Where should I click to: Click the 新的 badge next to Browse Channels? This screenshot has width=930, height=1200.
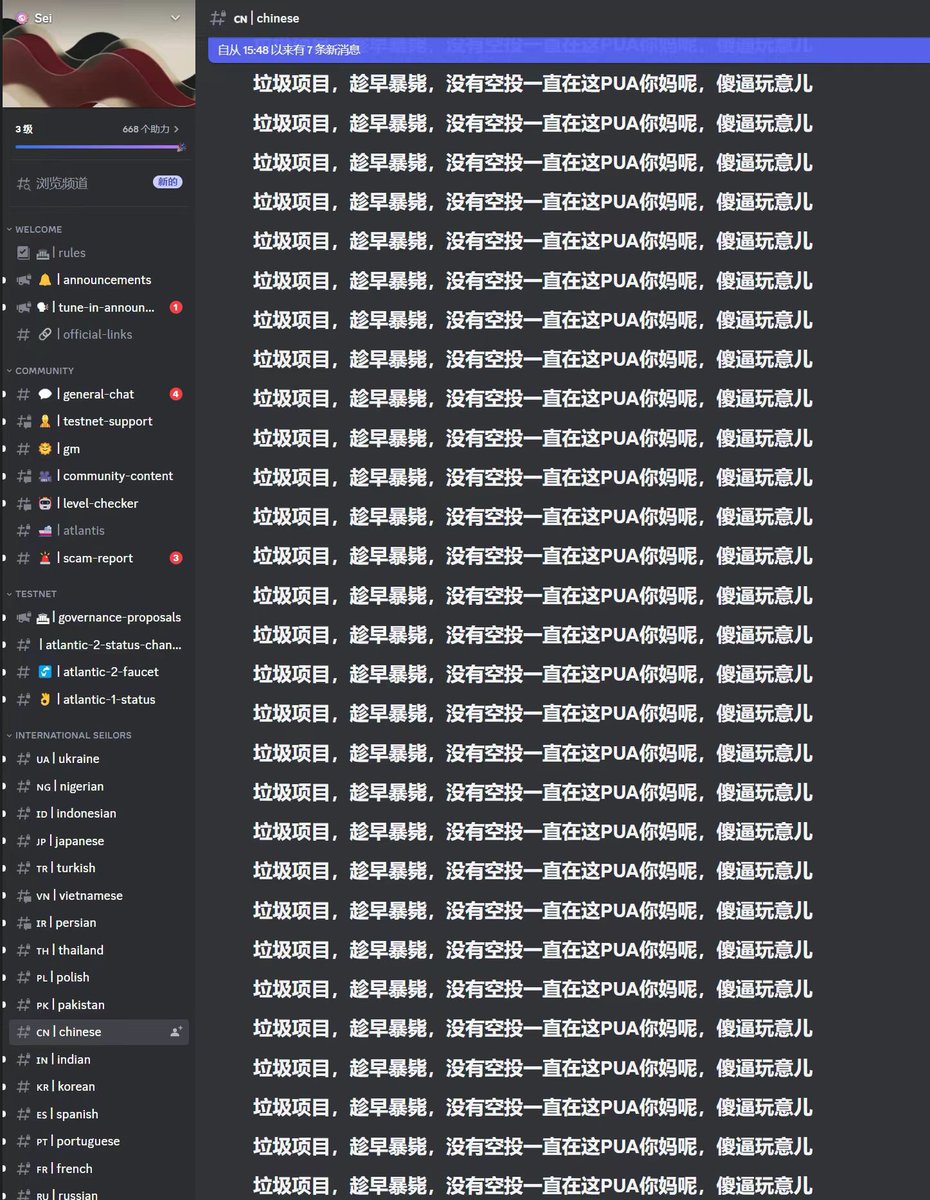tap(167, 182)
